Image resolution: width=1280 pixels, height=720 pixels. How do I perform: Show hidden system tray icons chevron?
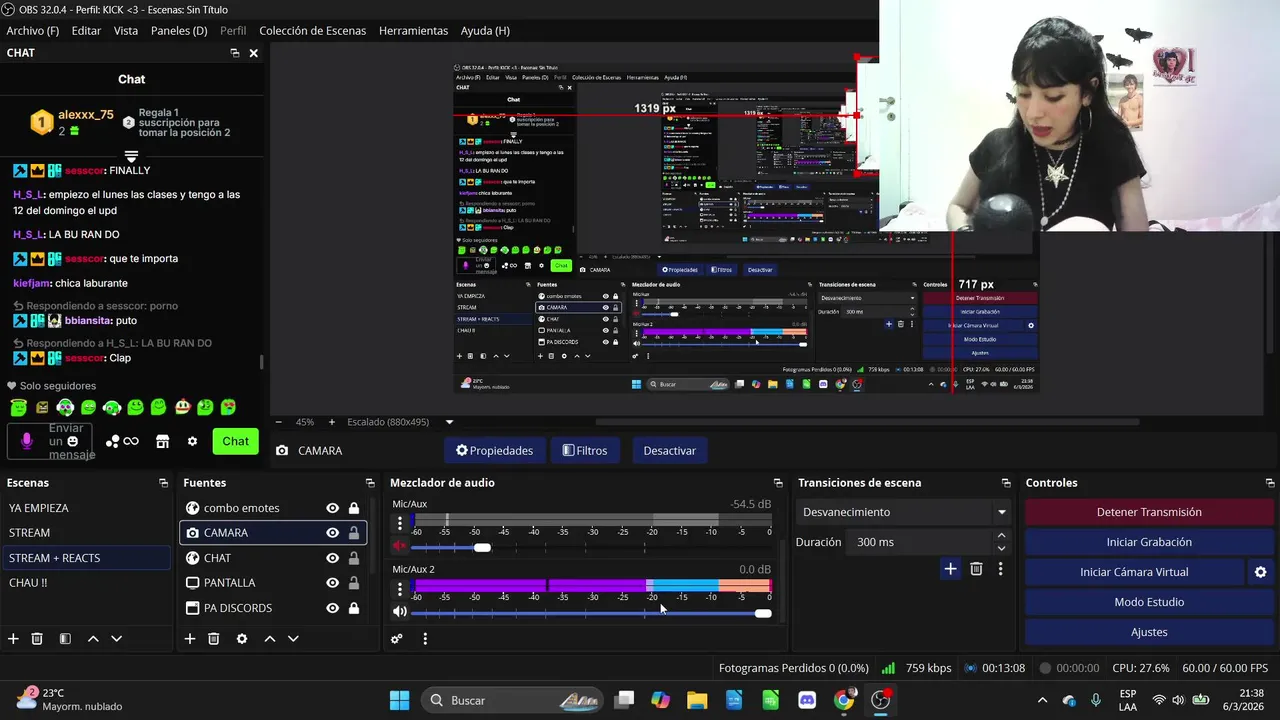click(1042, 700)
